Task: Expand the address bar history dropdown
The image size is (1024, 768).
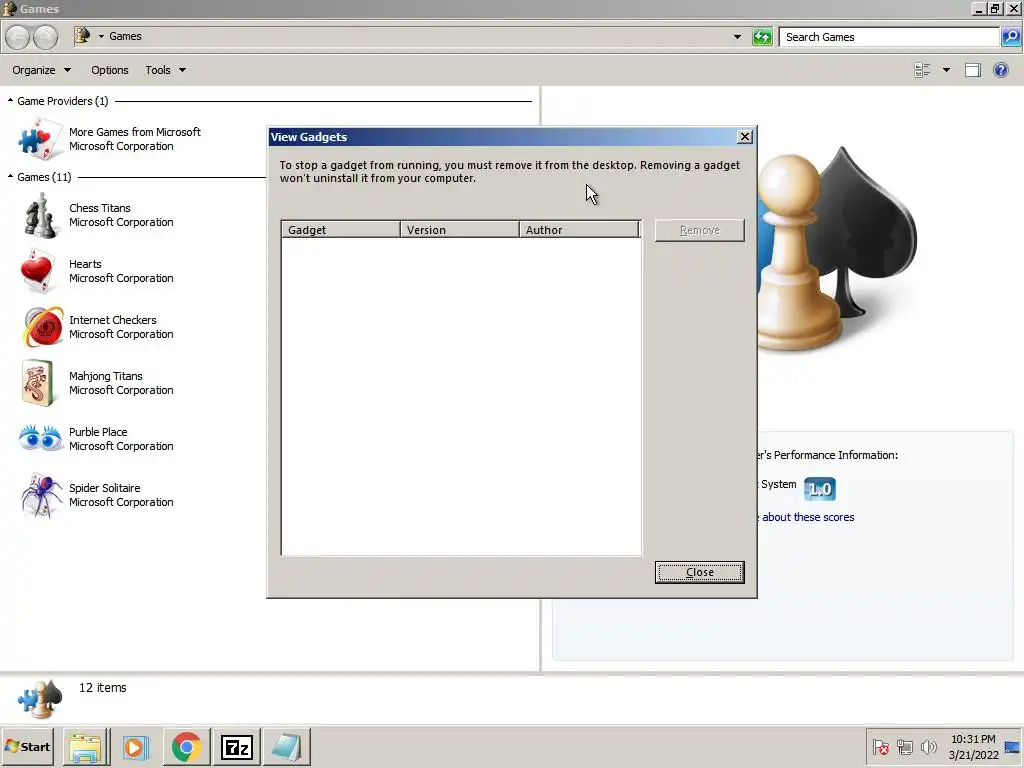Action: (x=737, y=37)
